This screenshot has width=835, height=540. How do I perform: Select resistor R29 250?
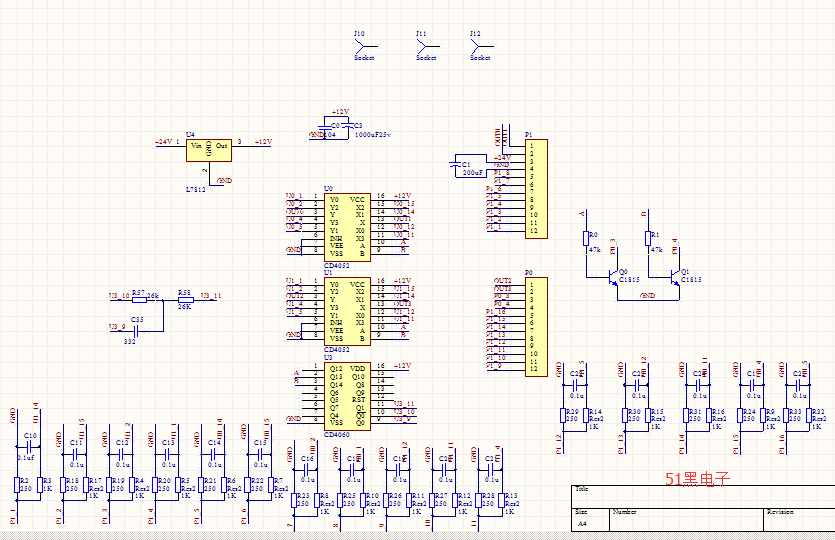click(x=563, y=415)
